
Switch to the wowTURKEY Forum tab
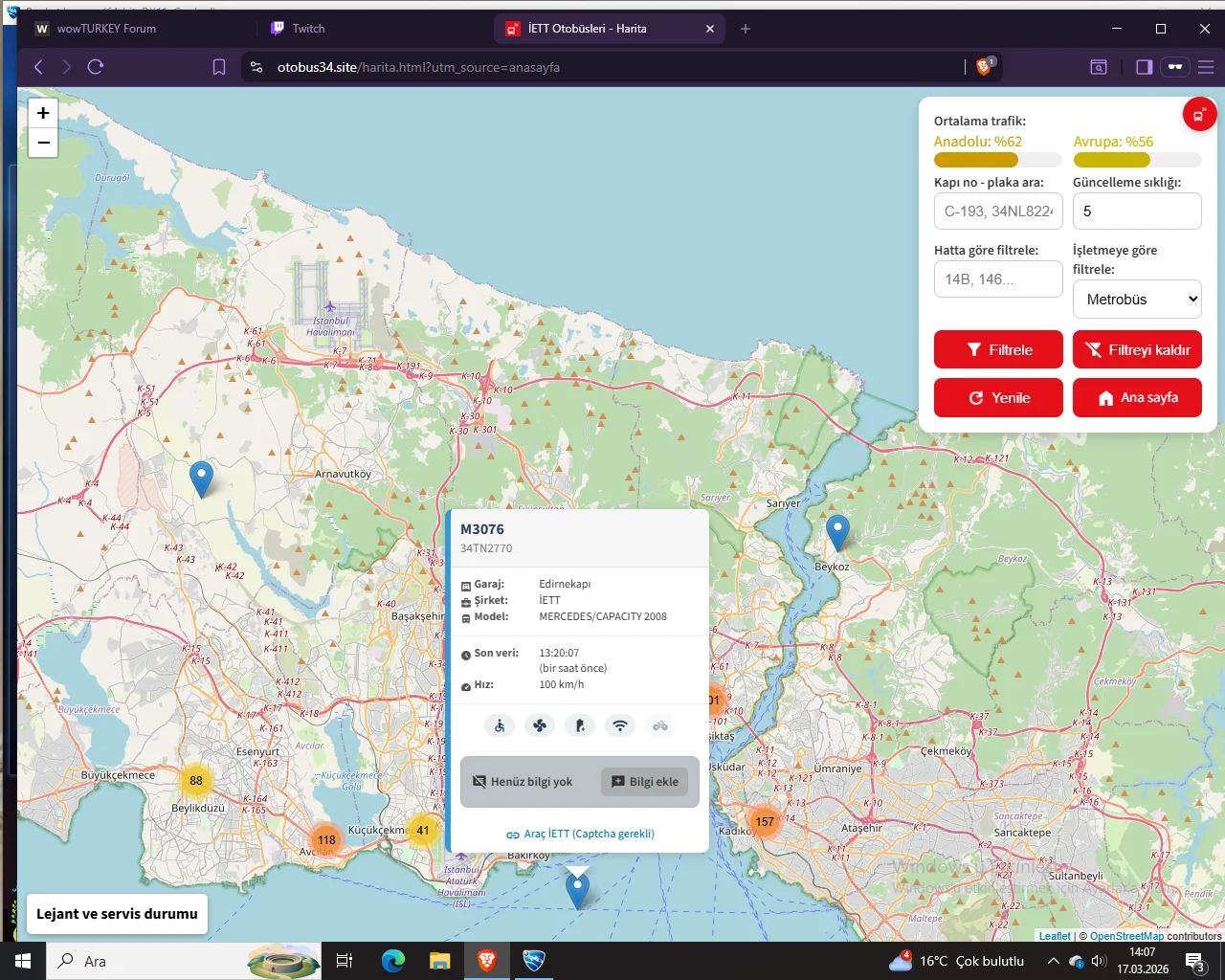[106, 29]
